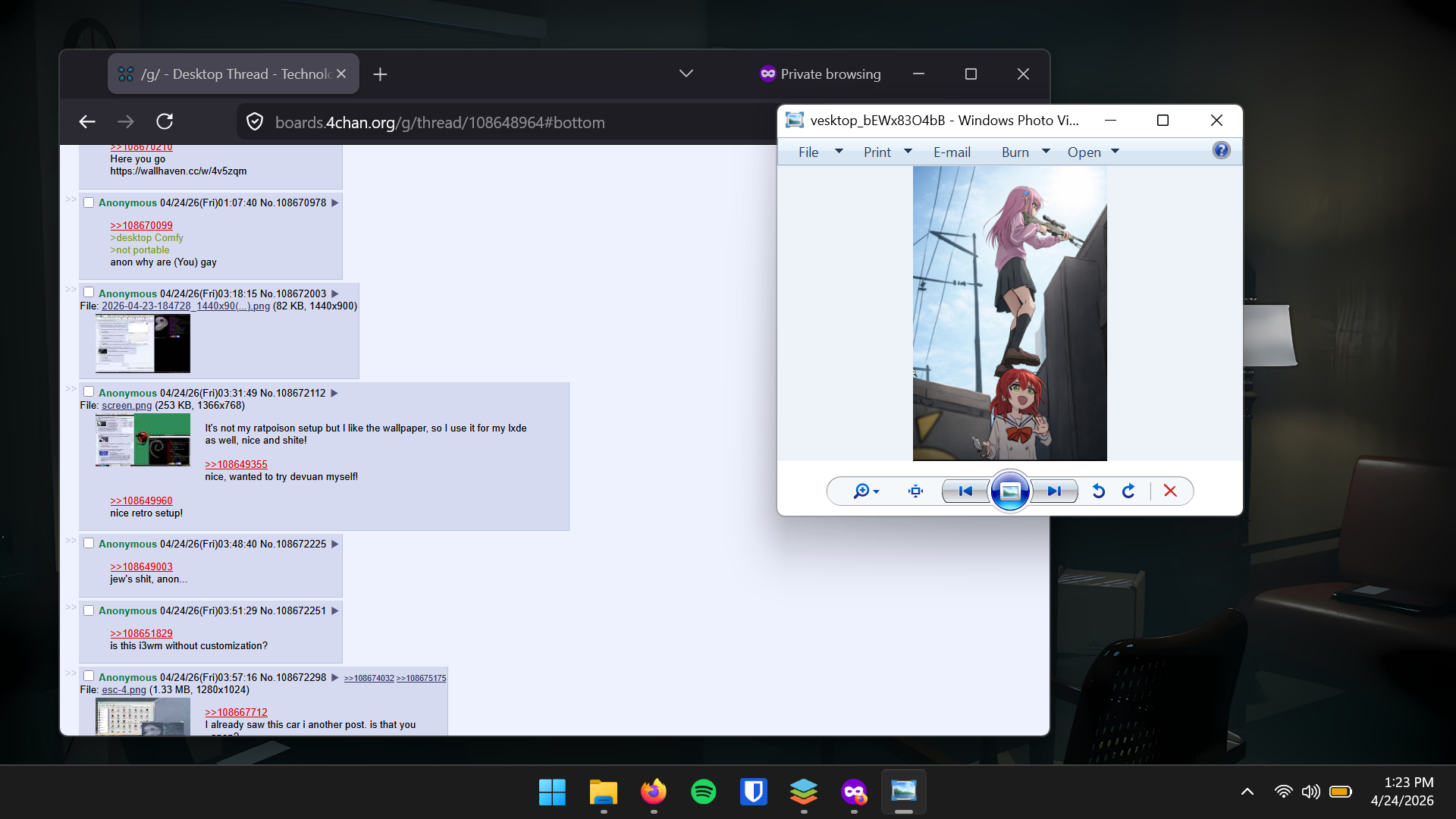The height and width of the screenshot is (819, 1456).
Task: Open the zoom magnifier dropdown
Action: coord(866,491)
